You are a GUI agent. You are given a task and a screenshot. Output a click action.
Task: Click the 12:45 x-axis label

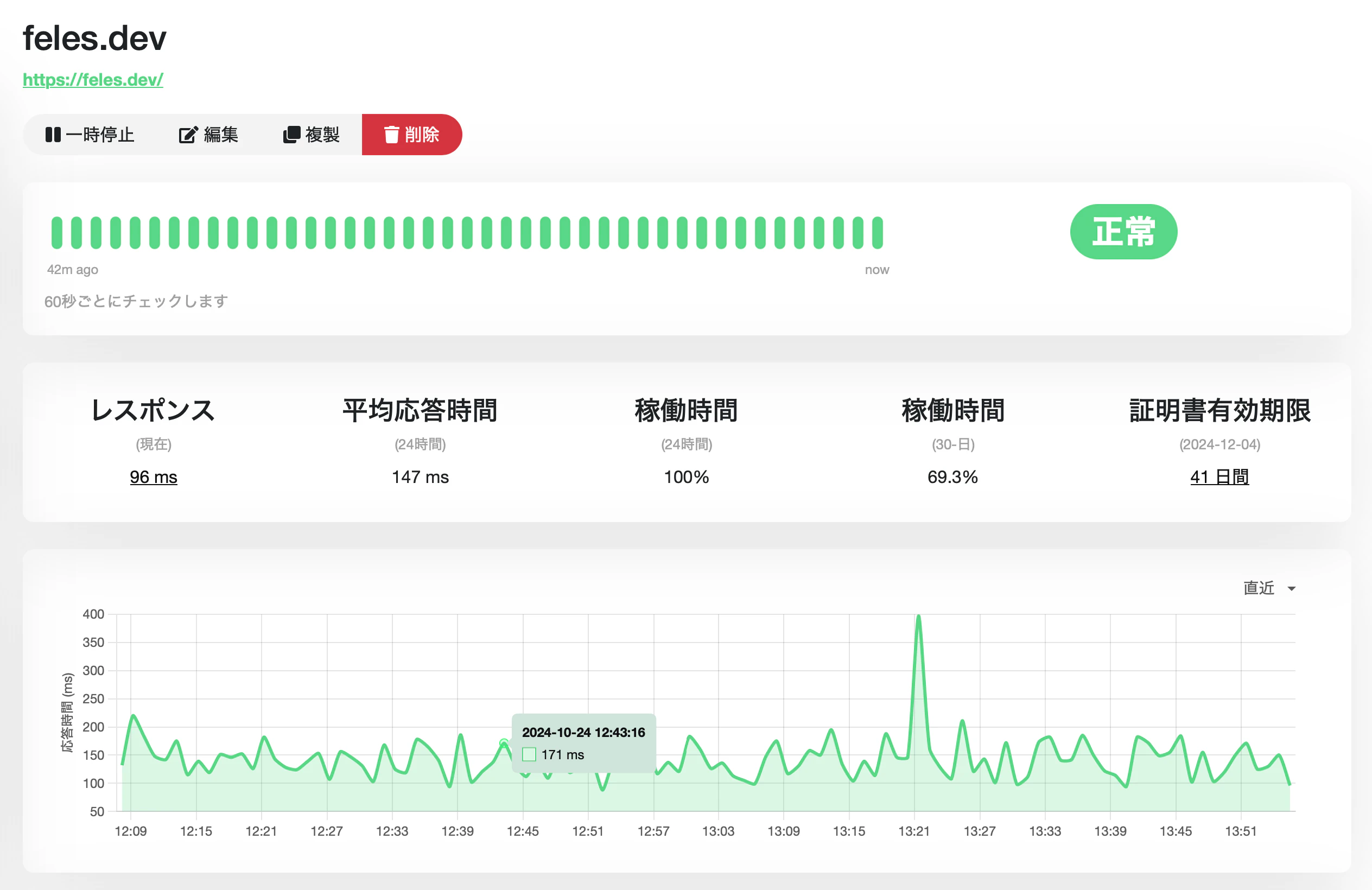(523, 831)
